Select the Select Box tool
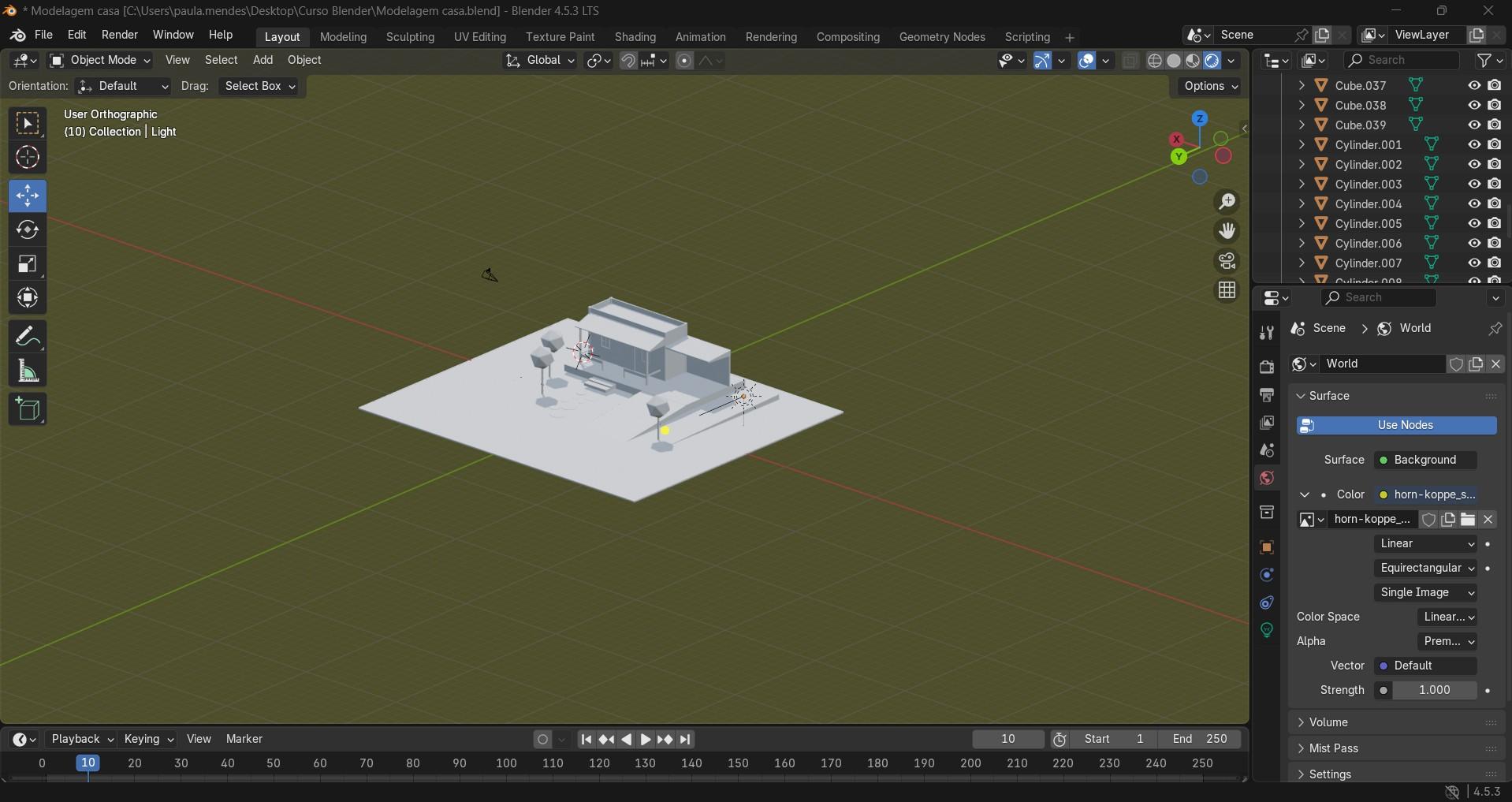Viewport: 1512px width, 802px height. pos(28,124)
